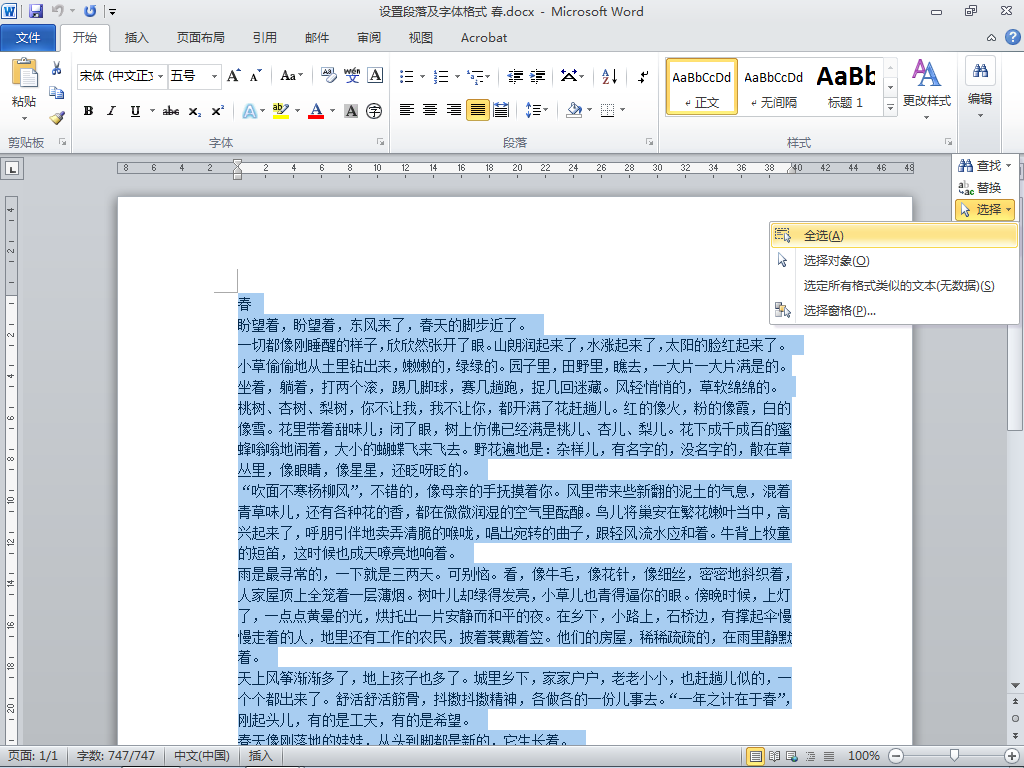Open 更改样式 dropdown
1024x768 pixels.
point(927,89)
